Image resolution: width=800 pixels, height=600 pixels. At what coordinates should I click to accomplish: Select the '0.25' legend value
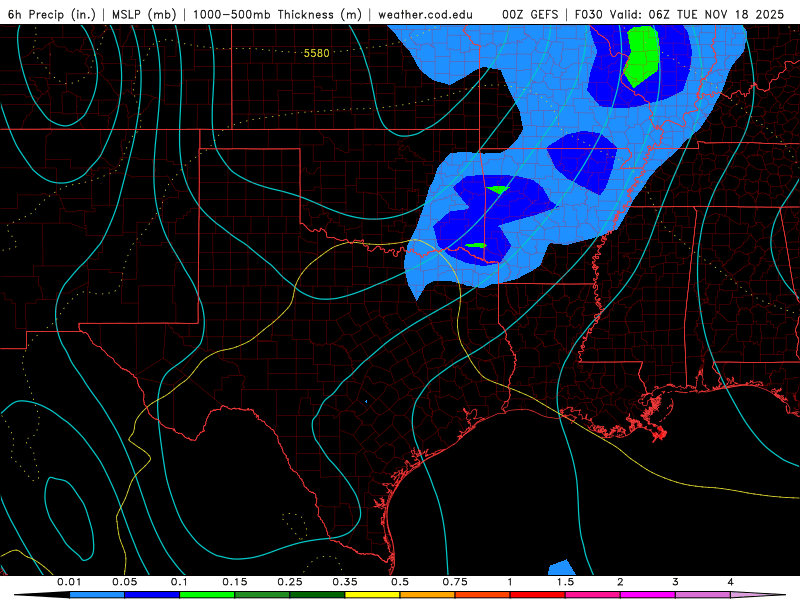290,582
